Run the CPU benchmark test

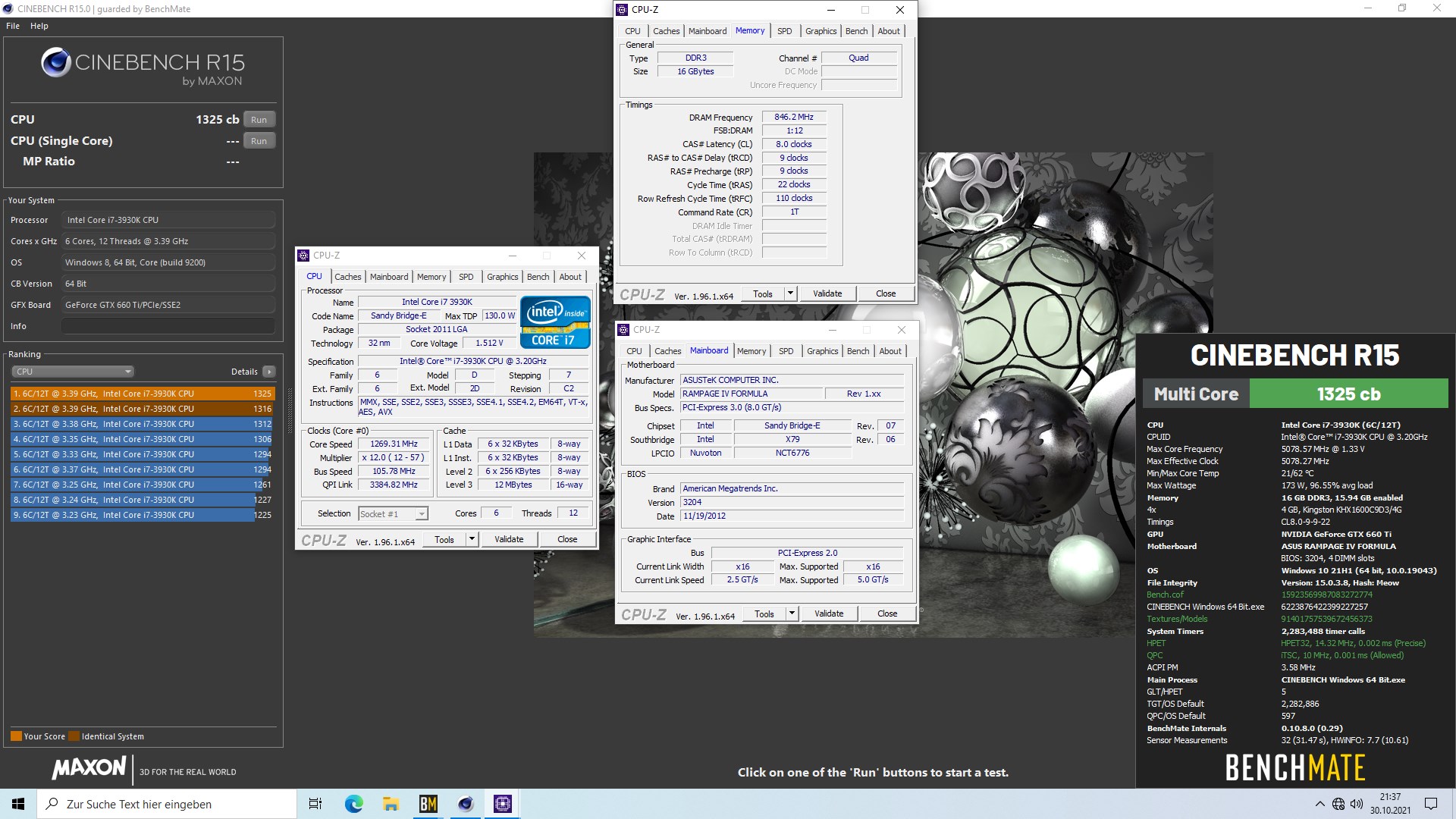coord(259,120)
